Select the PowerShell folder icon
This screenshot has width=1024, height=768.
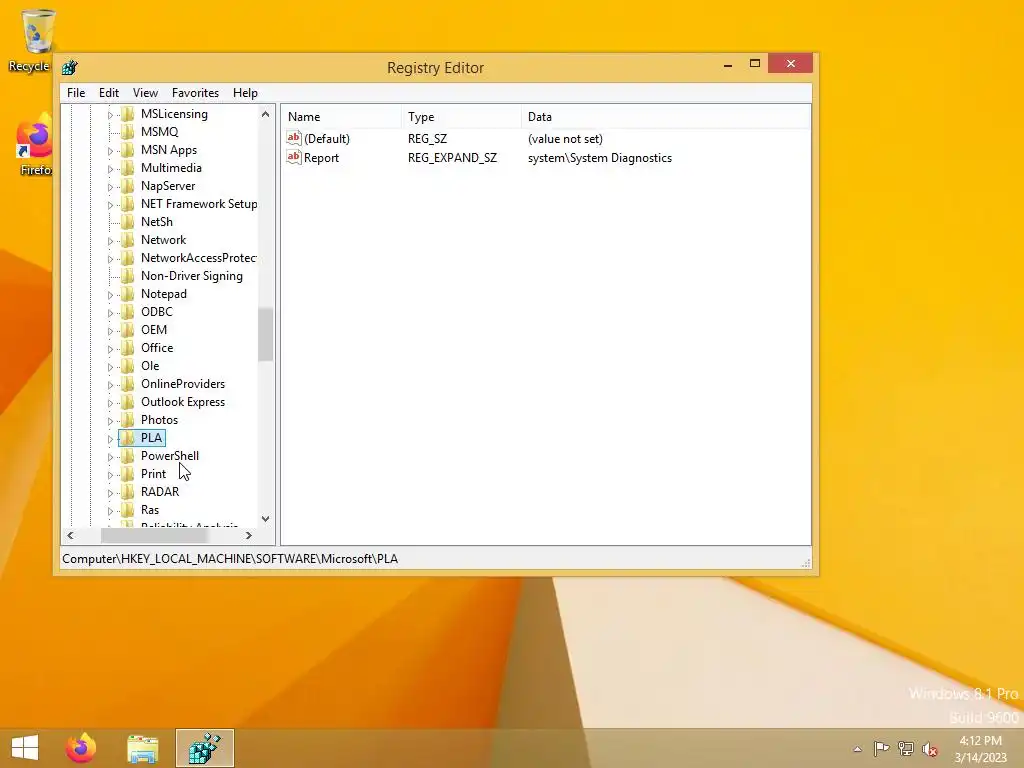tap(128, 456)
